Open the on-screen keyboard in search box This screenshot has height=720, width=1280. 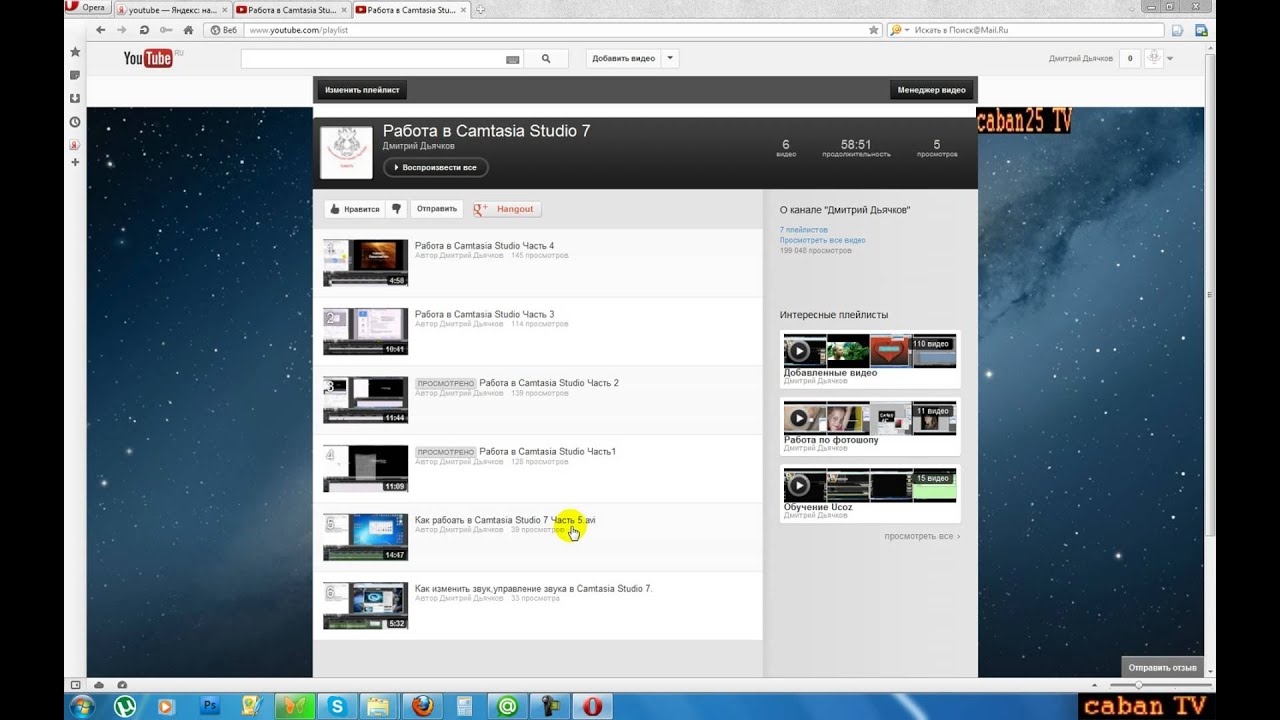click(x=513, y=59)
